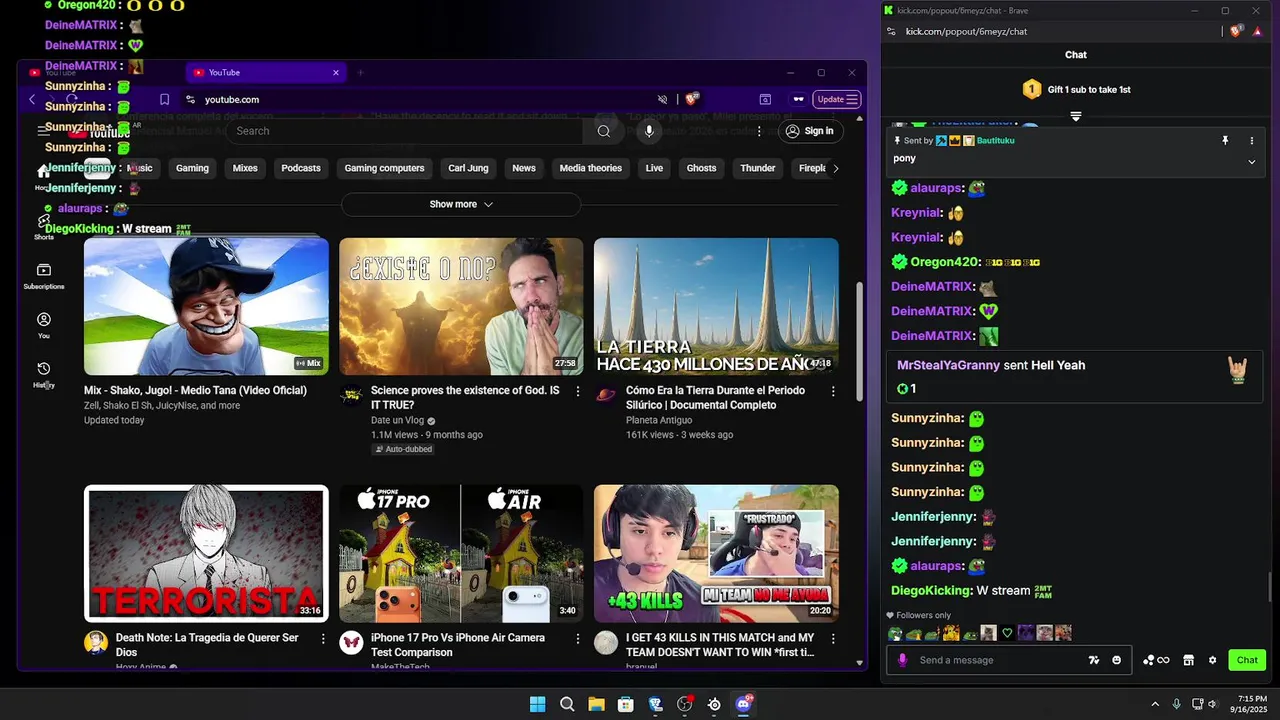Screen dimensions: 1280x720
Task: Open the 43 KILLS video thumbnail
Action: coord(716,553)
